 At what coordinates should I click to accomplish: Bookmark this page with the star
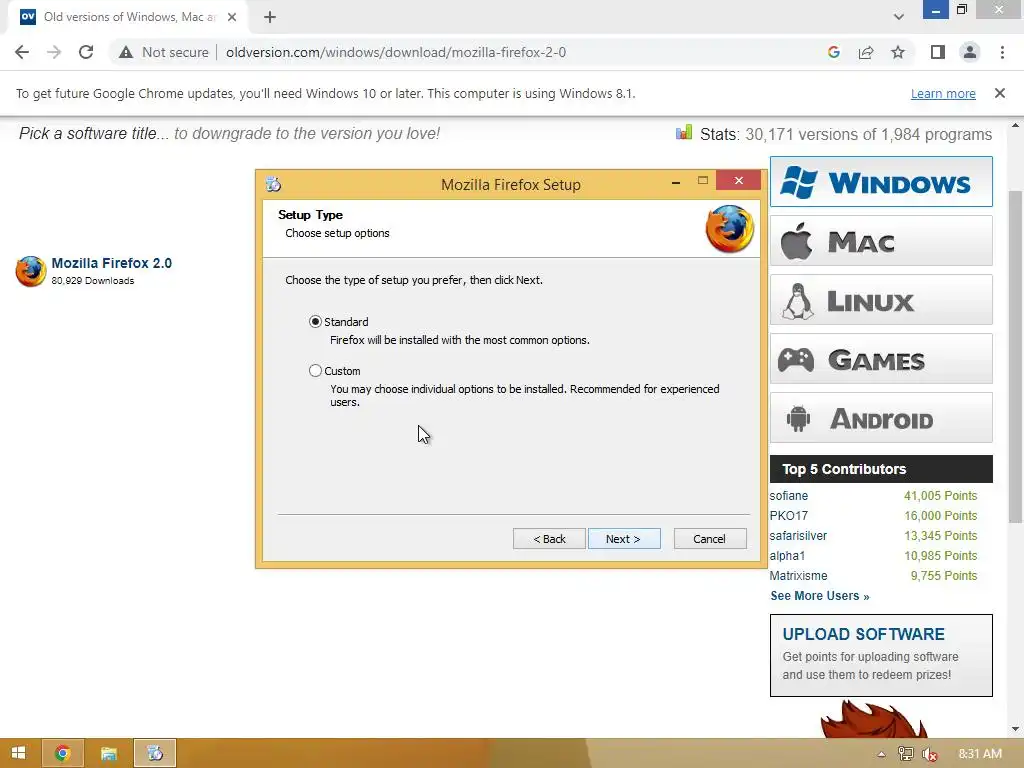pos(898,52)
